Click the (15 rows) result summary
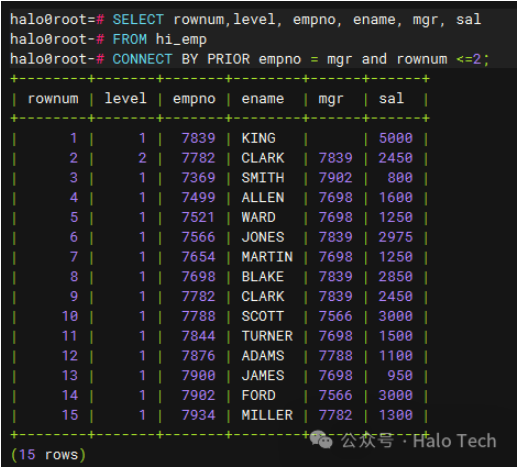Image resolution: width=517 pixels, height=467 pixels. tap(49, 455)
